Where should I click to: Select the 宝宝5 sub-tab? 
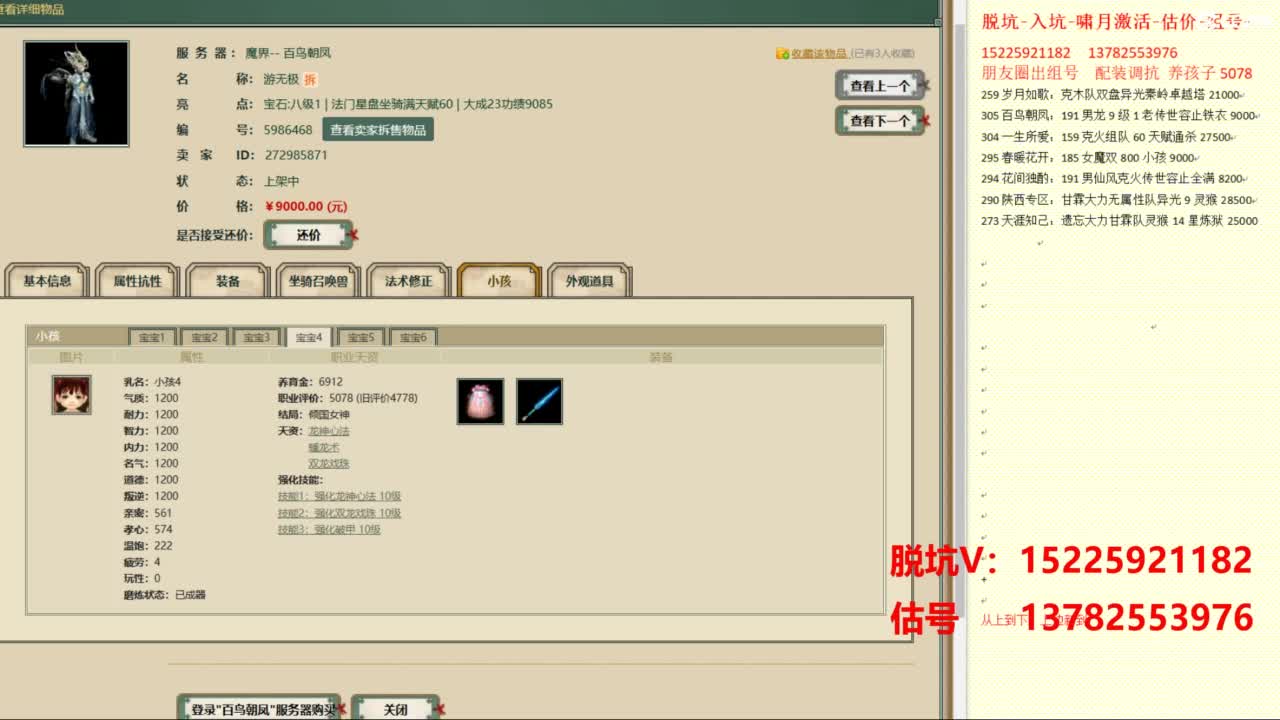coord(360,337)
